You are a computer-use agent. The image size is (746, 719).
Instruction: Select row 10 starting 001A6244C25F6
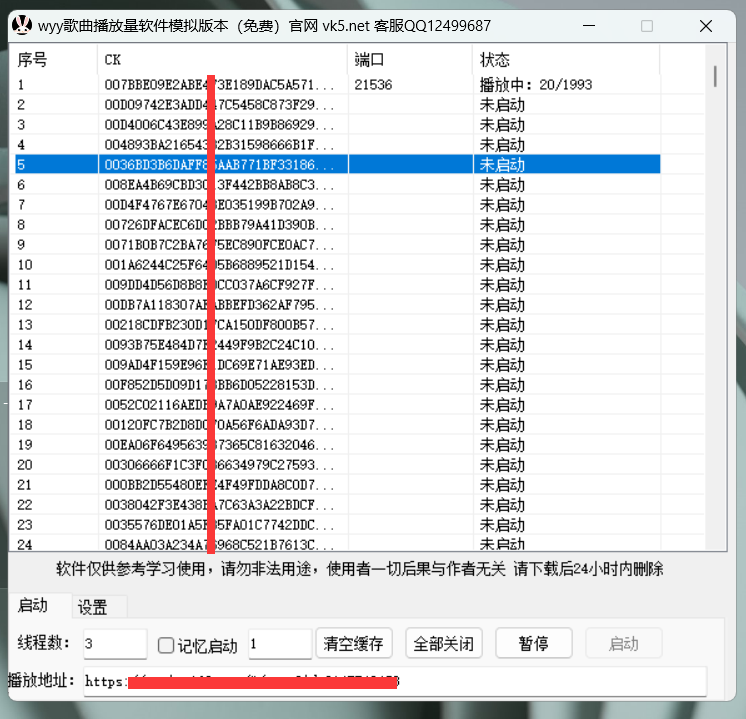coord(337,264)
